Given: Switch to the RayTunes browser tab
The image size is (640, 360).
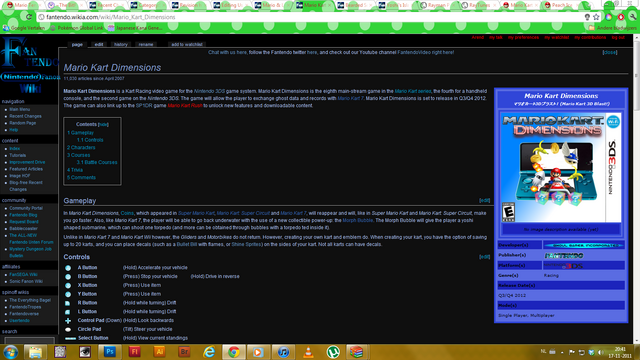Looking at the screenshot, I should tap(477, 5).
